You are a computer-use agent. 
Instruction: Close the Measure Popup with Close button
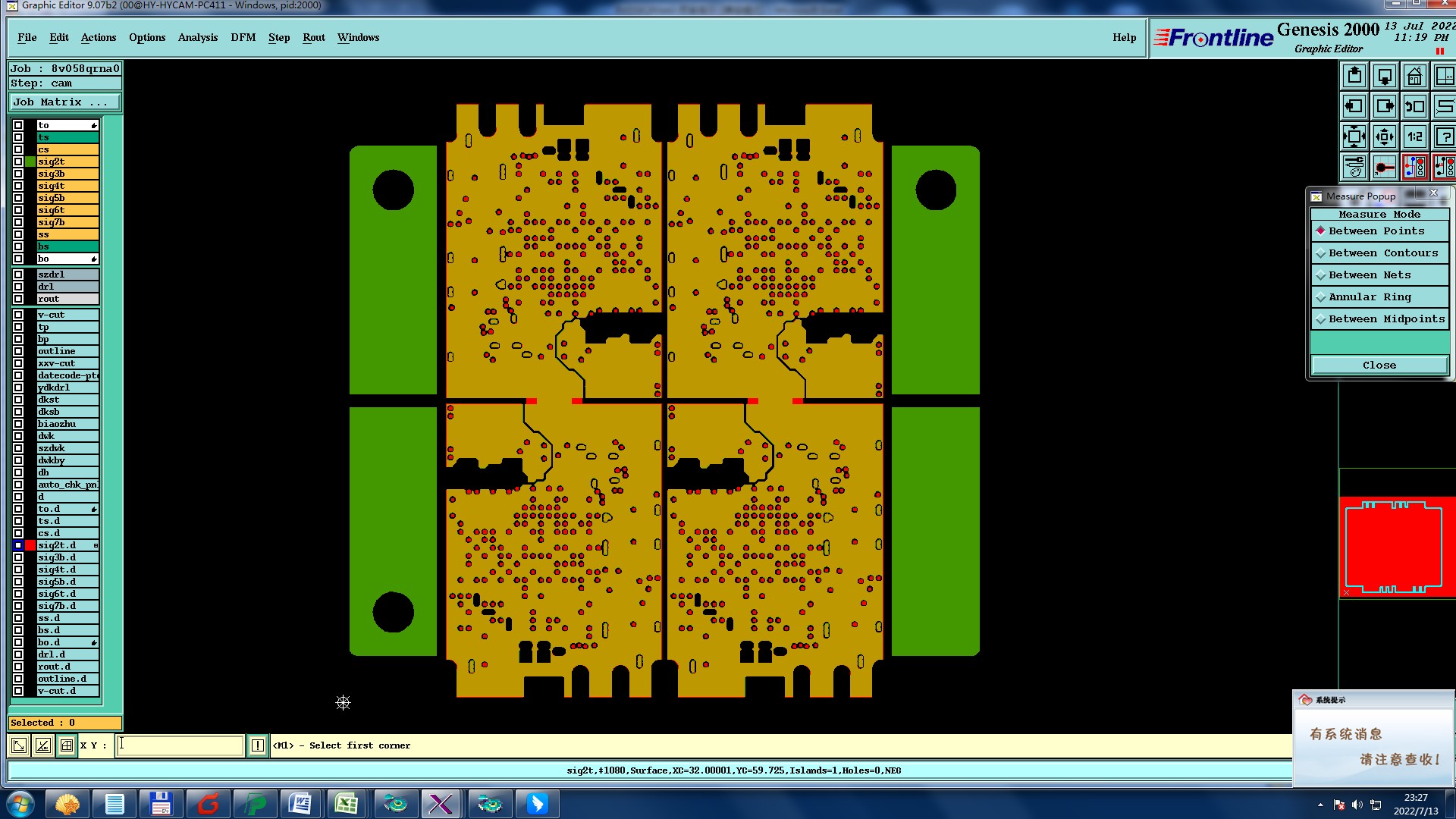pyautogui.click(x=1379, y=366)
